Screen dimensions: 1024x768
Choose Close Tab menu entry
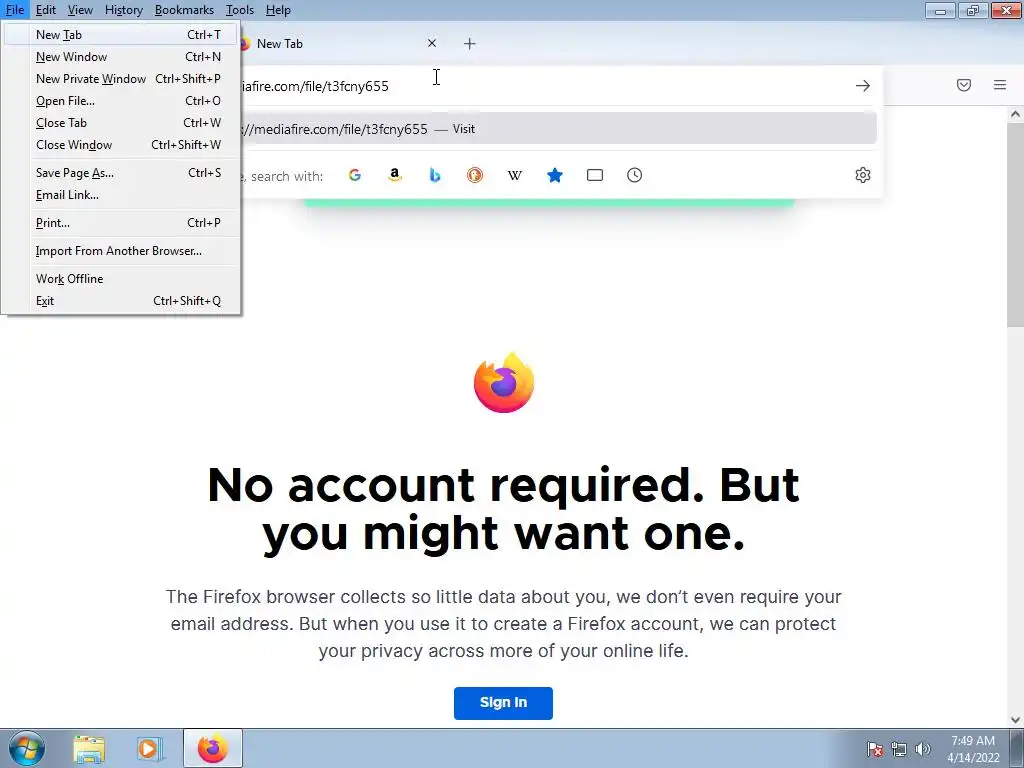click(x=121, y=123)
